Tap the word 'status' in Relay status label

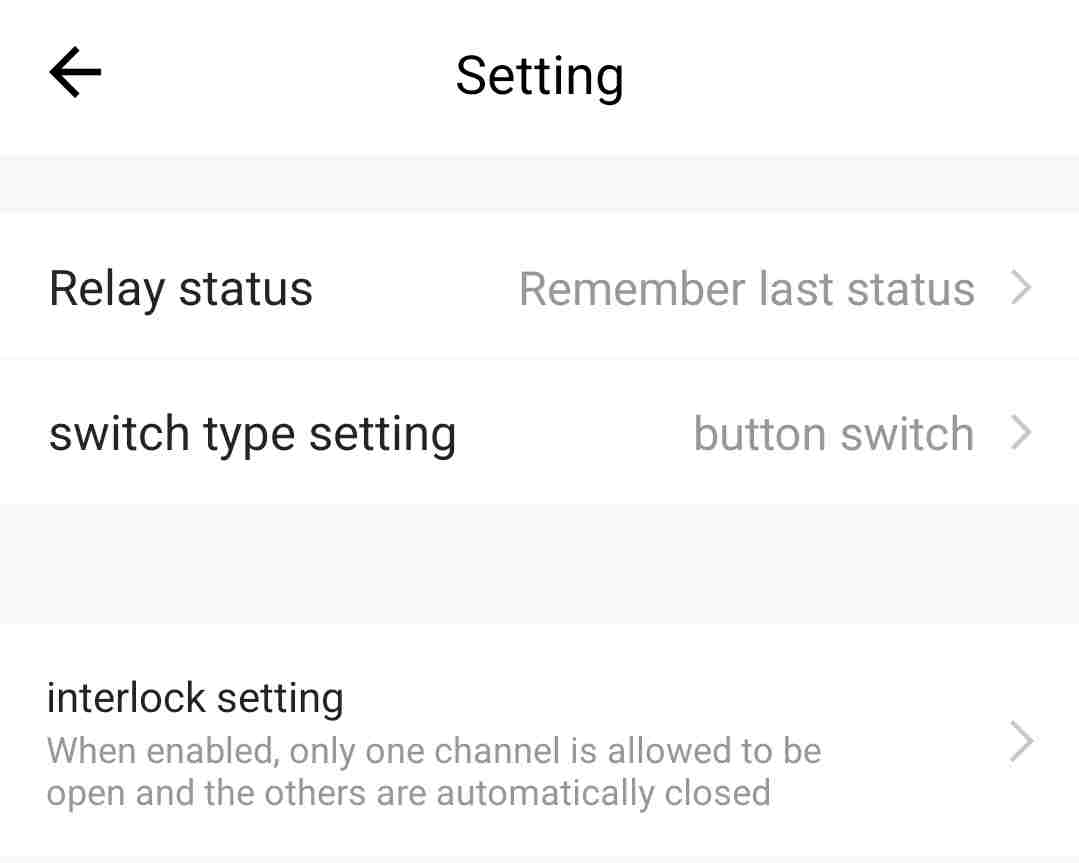pos(246,289)
